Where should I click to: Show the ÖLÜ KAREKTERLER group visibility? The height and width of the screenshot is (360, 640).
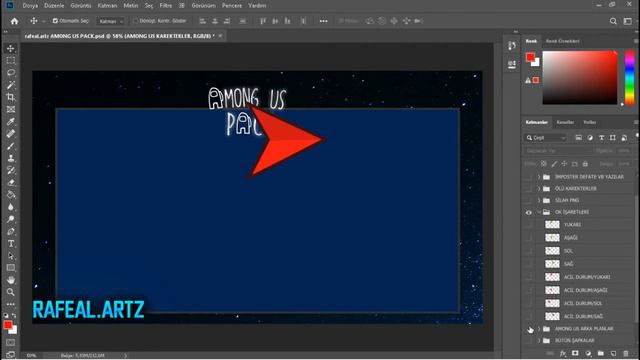click(529, 189)
